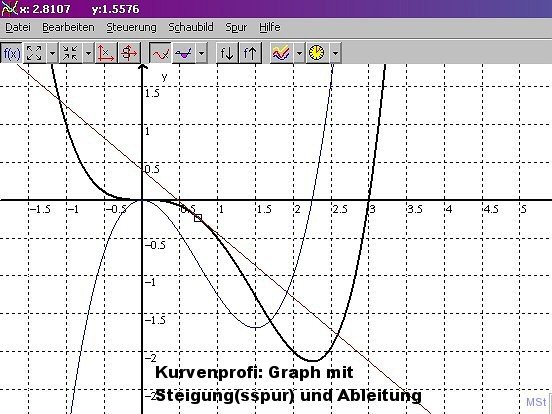The height and width of the screenshot is (414, 552).
Task: Click the small square marker on the curve
Action: (x=198, y=218)
